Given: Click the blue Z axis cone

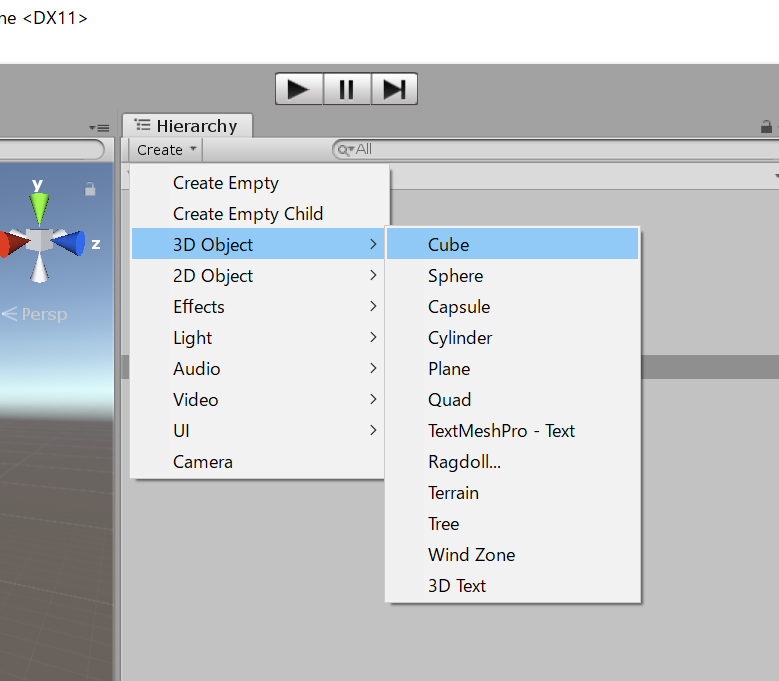Looking at the screenshot, I should pyautogui.click(x=71, y=243).
